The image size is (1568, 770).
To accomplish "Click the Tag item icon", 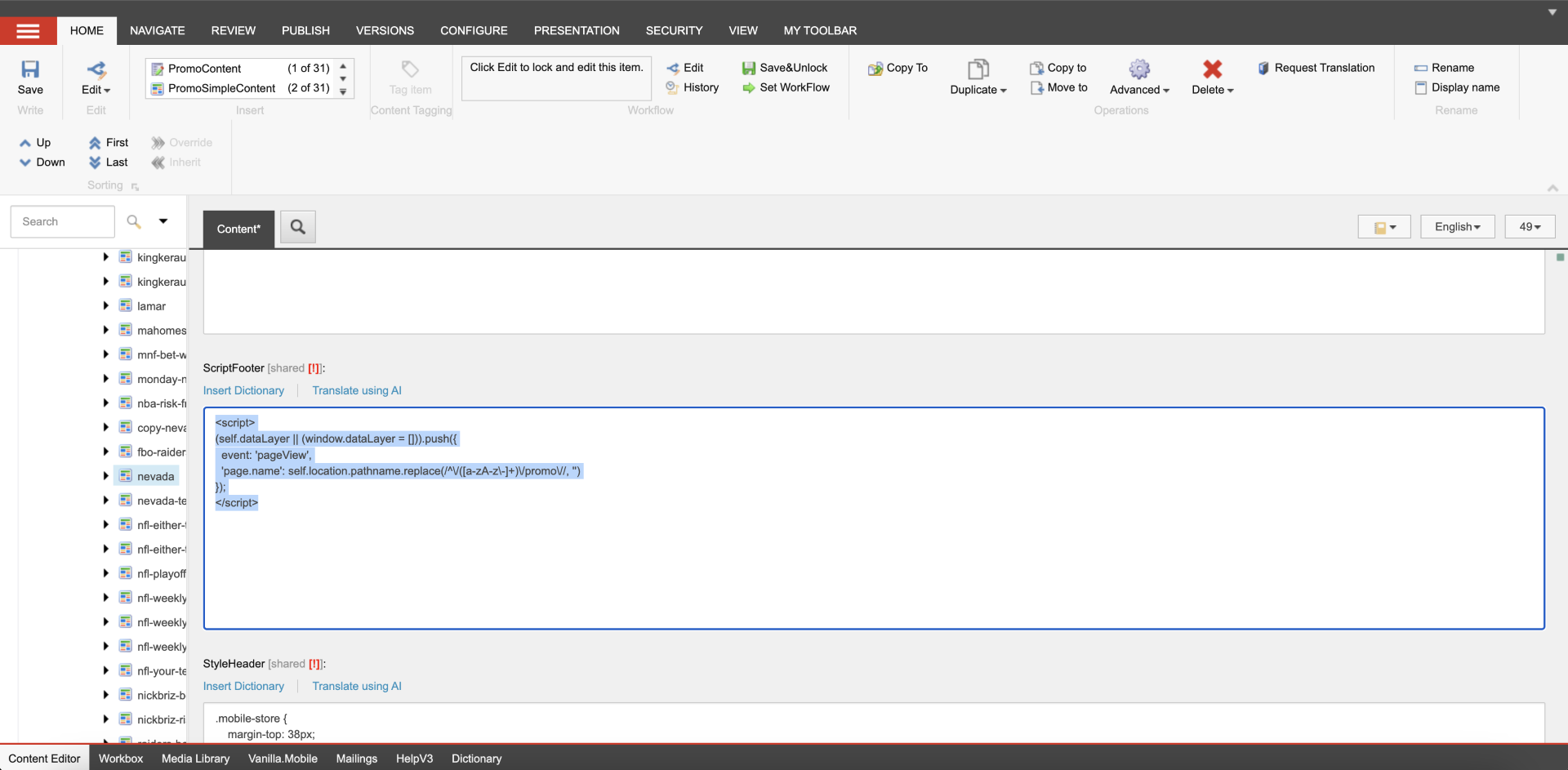I will coord(410,69).
